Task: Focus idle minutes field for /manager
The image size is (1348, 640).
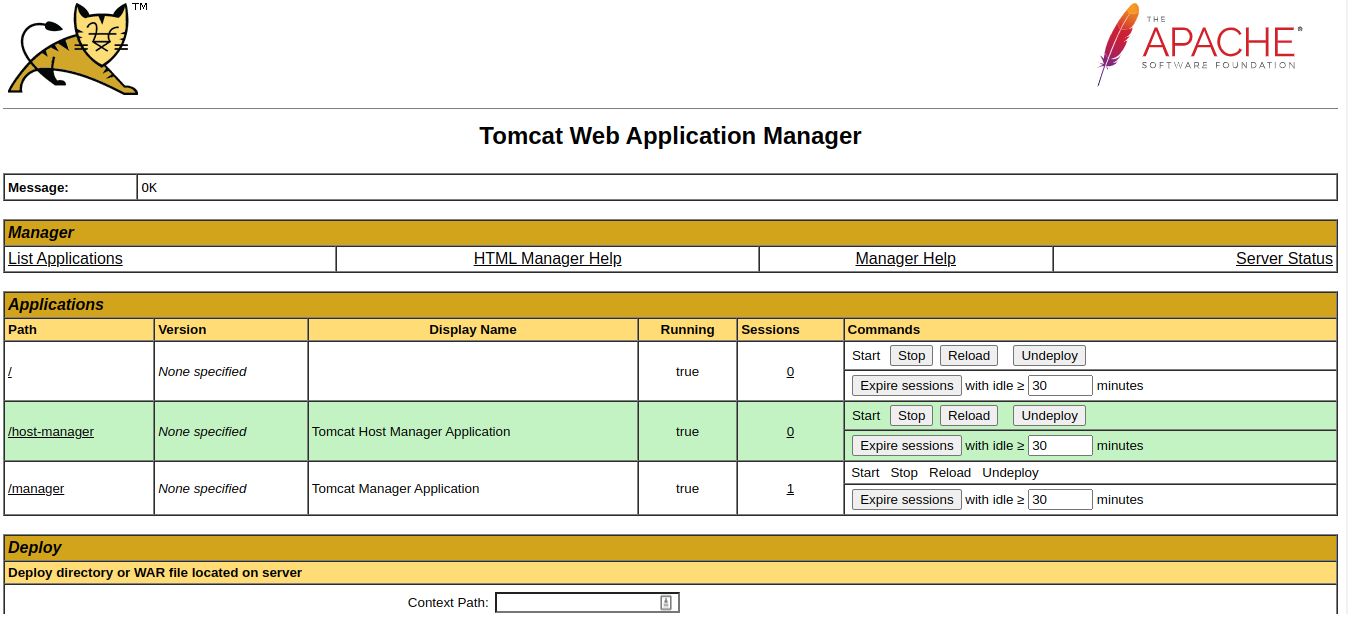Action: point(1060,499)
